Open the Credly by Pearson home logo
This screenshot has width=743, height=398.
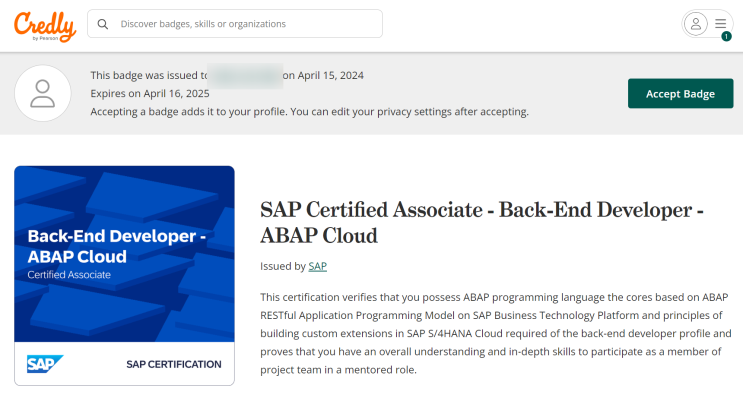pyautogui.click(x=45, y=26)
